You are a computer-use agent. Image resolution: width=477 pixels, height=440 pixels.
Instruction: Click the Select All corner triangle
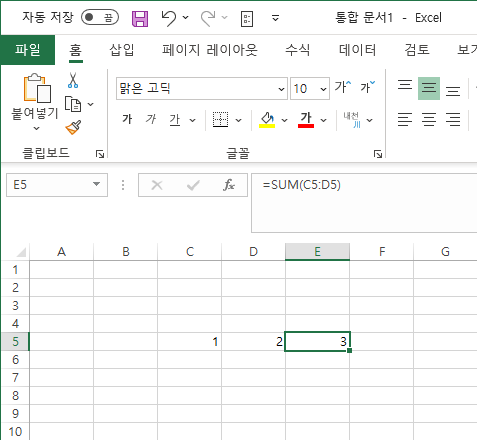[x=21, y=252]
